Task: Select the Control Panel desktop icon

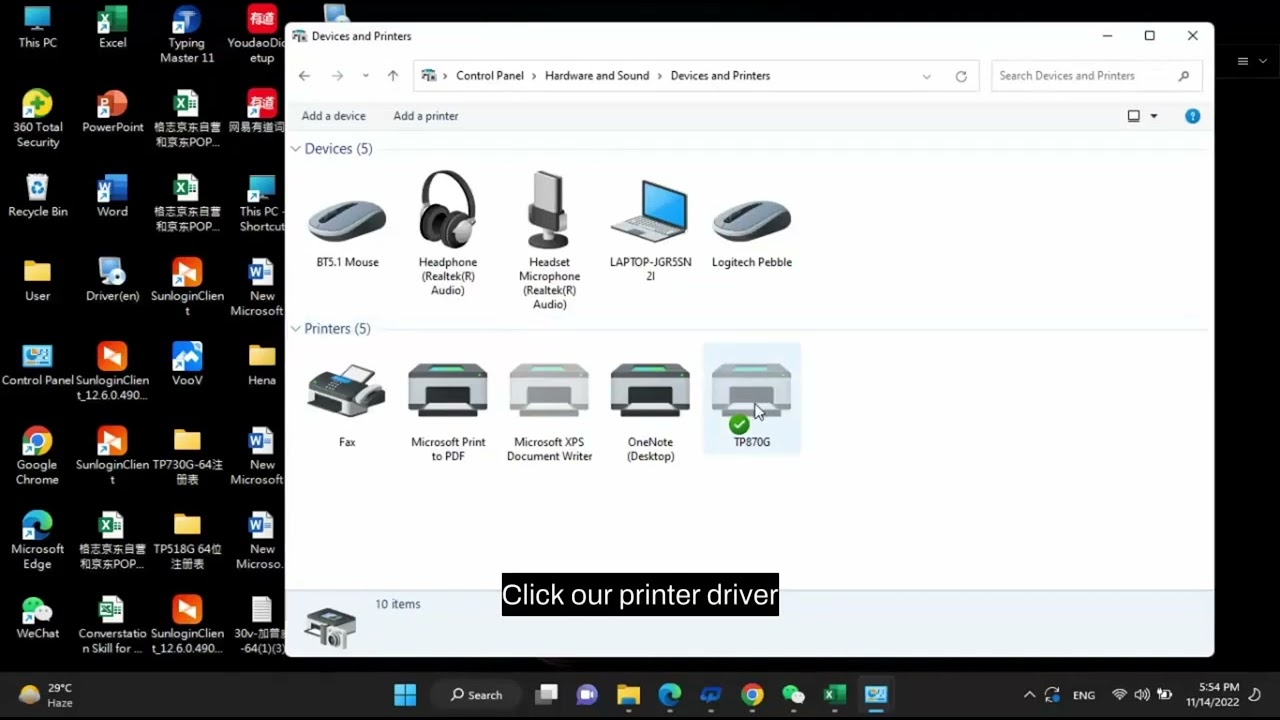Action: tap(37, 365)
